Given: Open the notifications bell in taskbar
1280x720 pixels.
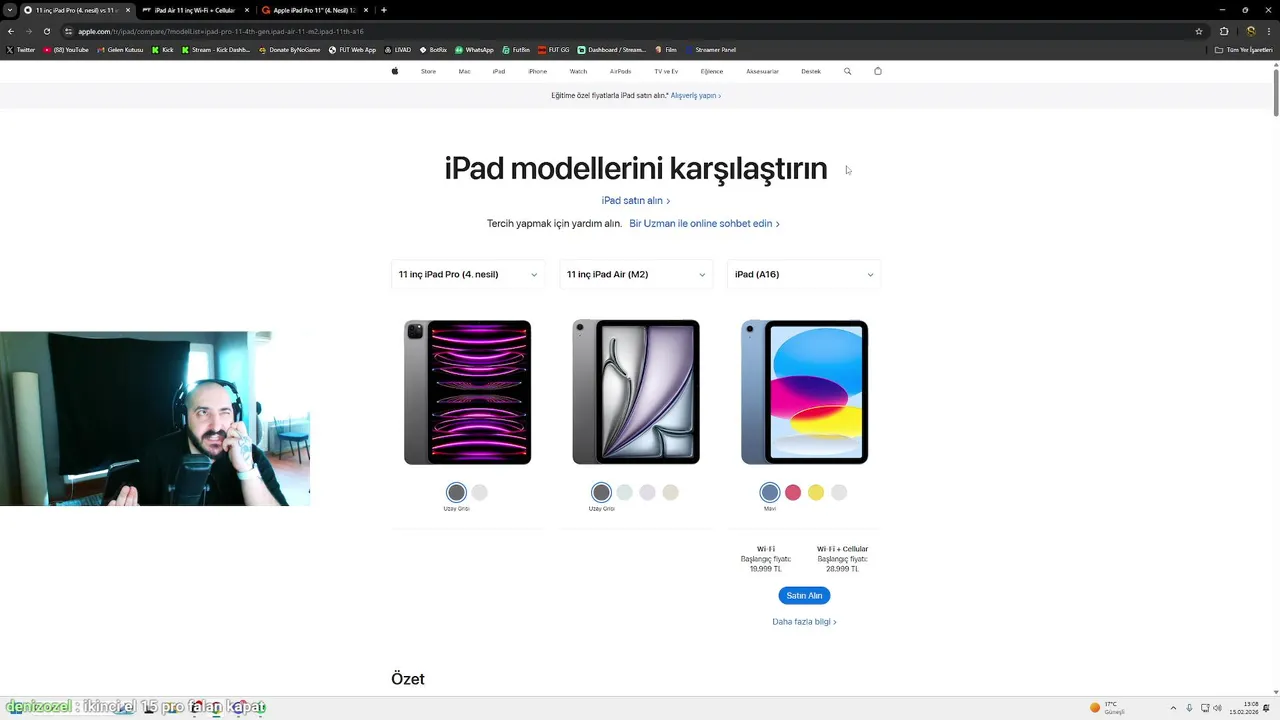Looking at the screenshot, I should tap(1267, 708).
